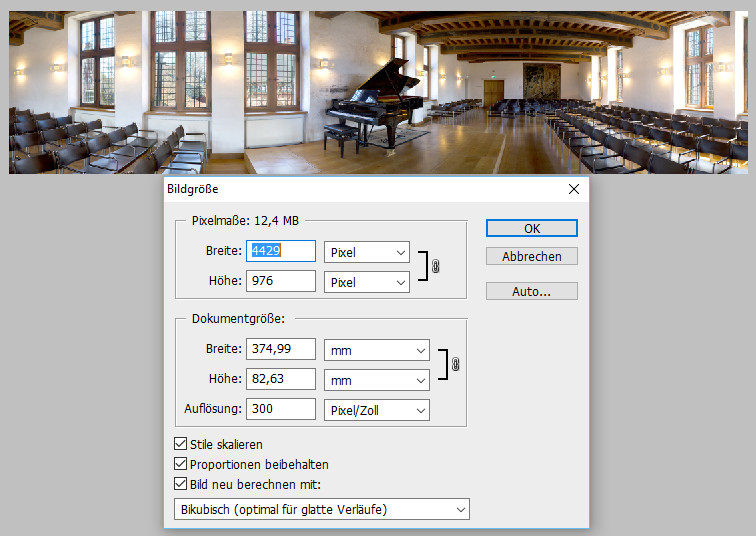Open the Pixel unit dropdown for pixel Höhe
The image size is (756, 536).
tap(366, 282)
